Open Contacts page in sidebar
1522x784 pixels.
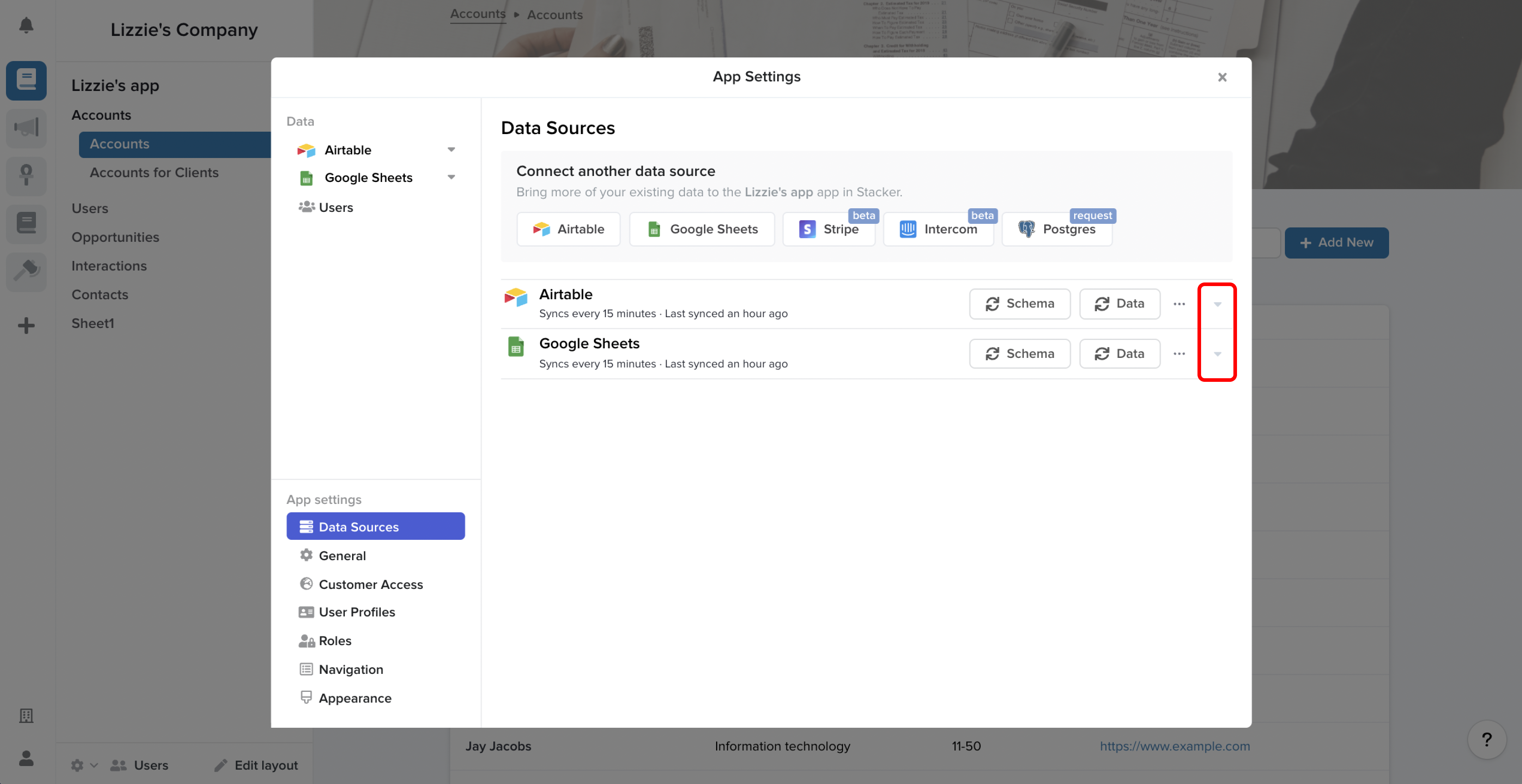[100, 294]
